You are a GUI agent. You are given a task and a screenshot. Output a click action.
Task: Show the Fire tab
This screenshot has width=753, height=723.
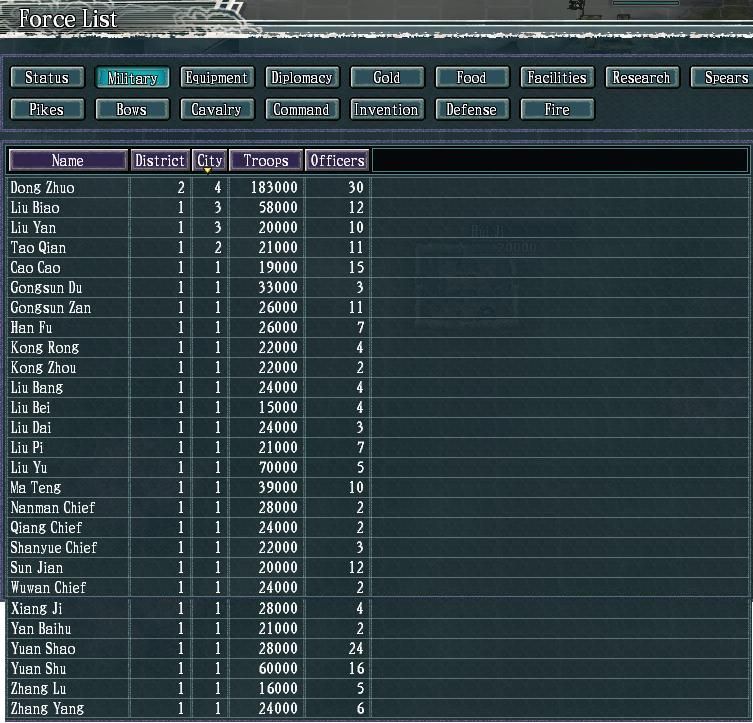coord(556,110)
